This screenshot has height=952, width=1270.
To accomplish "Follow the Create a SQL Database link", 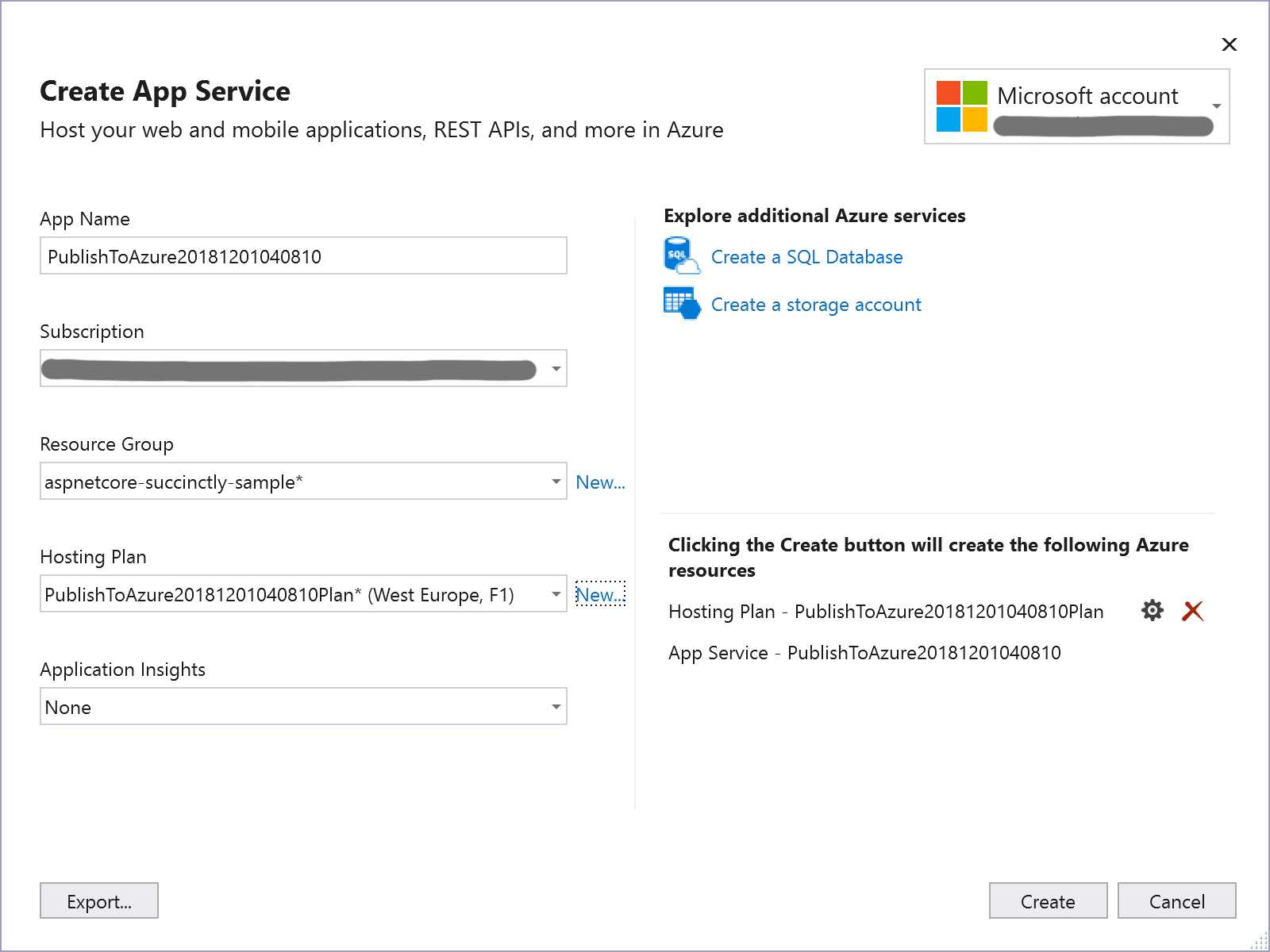I will click(806, 256).
